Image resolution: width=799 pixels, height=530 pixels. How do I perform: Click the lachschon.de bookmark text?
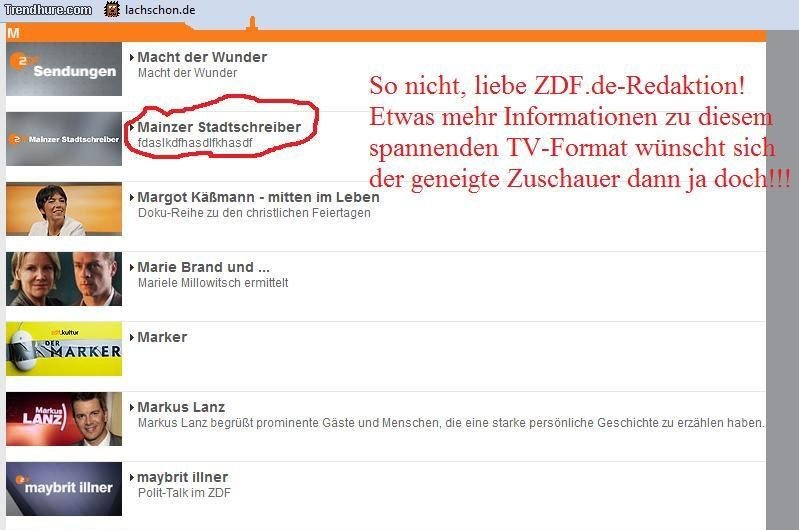point(160,10)
